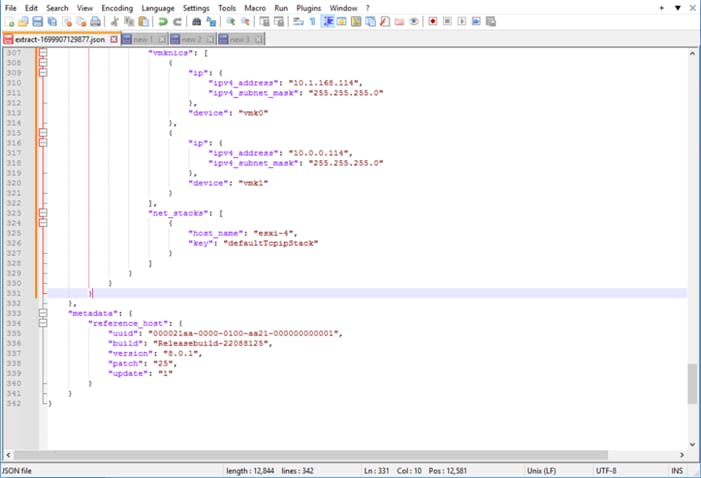Image resolution: width=701 pixels, height=478 pixels.
Task: Click Run macro multiple times icon
Action: point(476,21)
